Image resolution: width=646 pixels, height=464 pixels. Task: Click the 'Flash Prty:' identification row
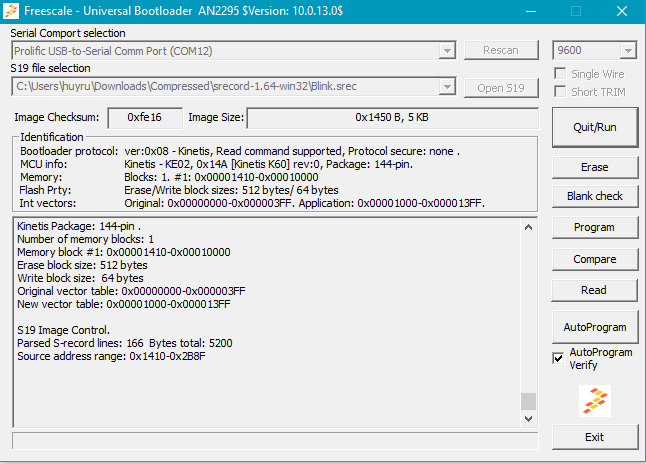tap(179, 190)
